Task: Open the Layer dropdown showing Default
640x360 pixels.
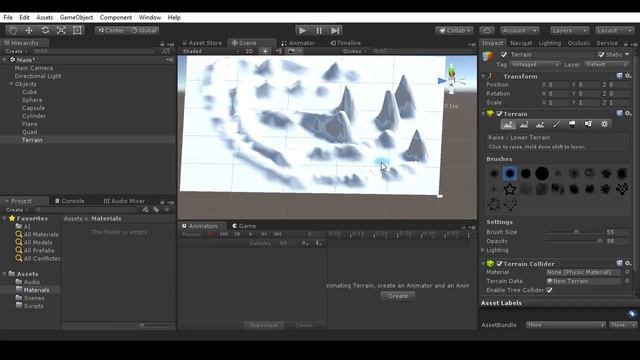Action: coord(607,64)
